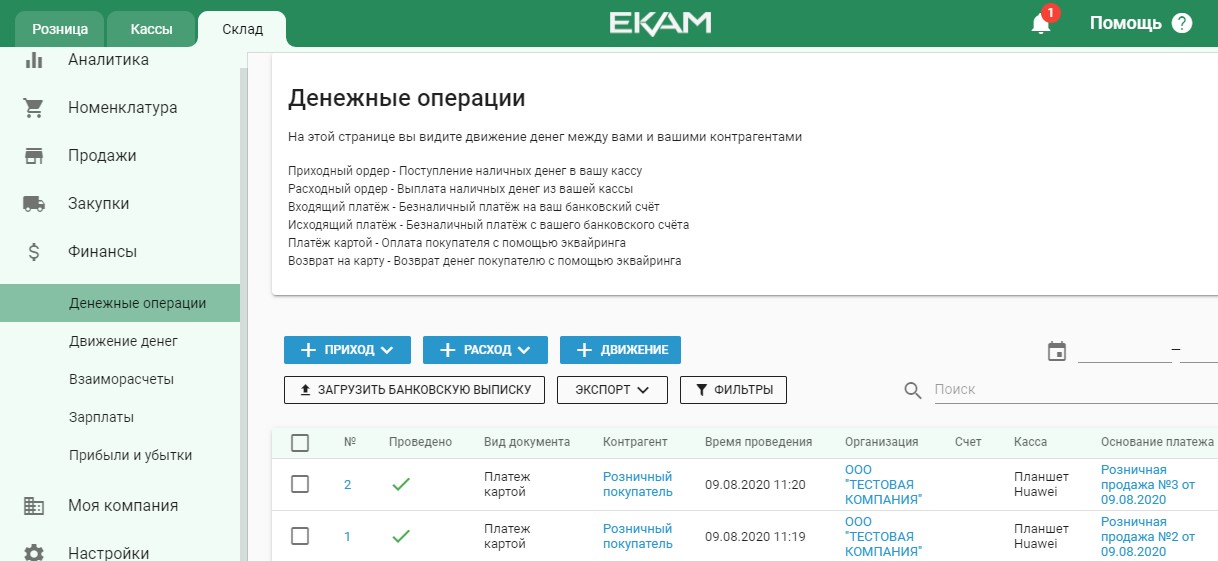The height and width of the screenshot is (561, 1218).
Task: Click green checkmark in row number 2
Action: (x=401, y=484)
